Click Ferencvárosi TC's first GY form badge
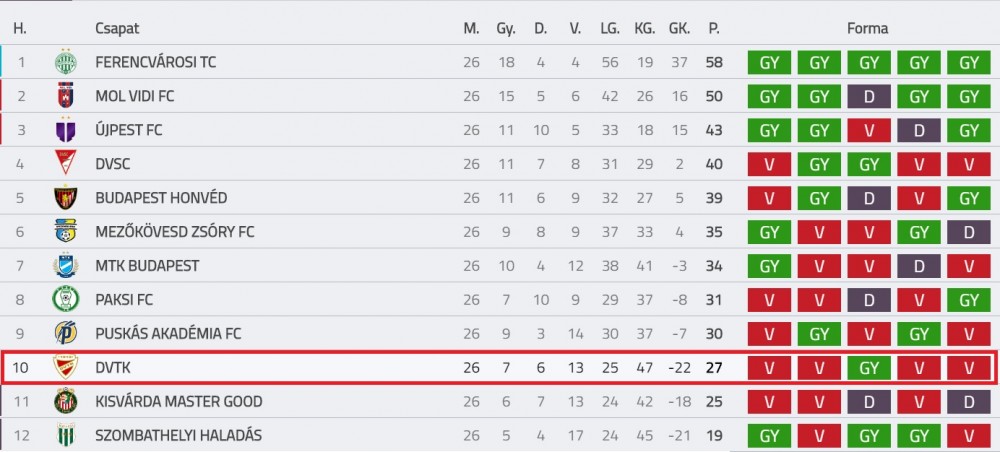 770,62
